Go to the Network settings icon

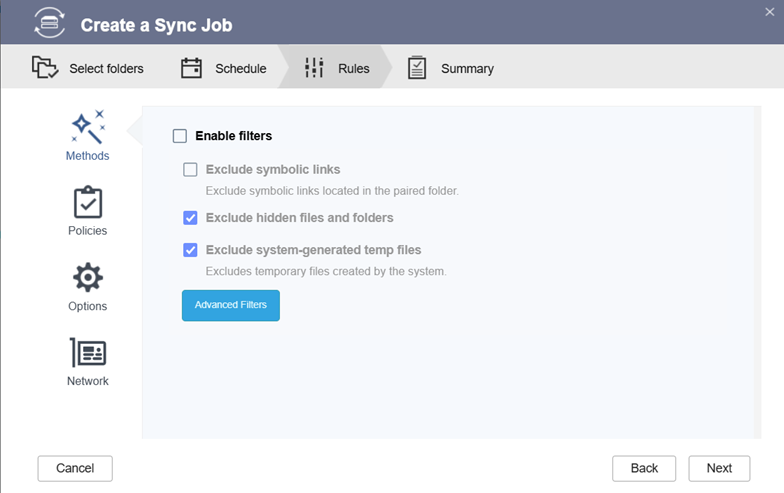(x=88, y=353)
